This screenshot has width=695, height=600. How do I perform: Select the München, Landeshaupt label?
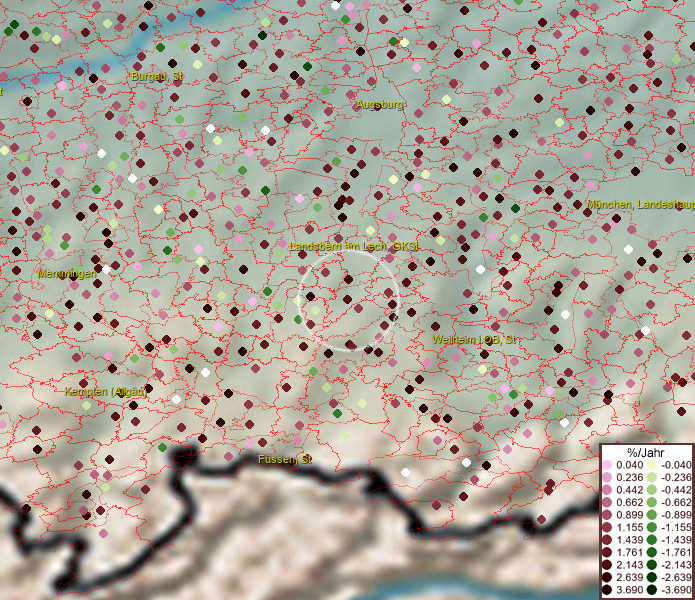click(x=640, y=204)
